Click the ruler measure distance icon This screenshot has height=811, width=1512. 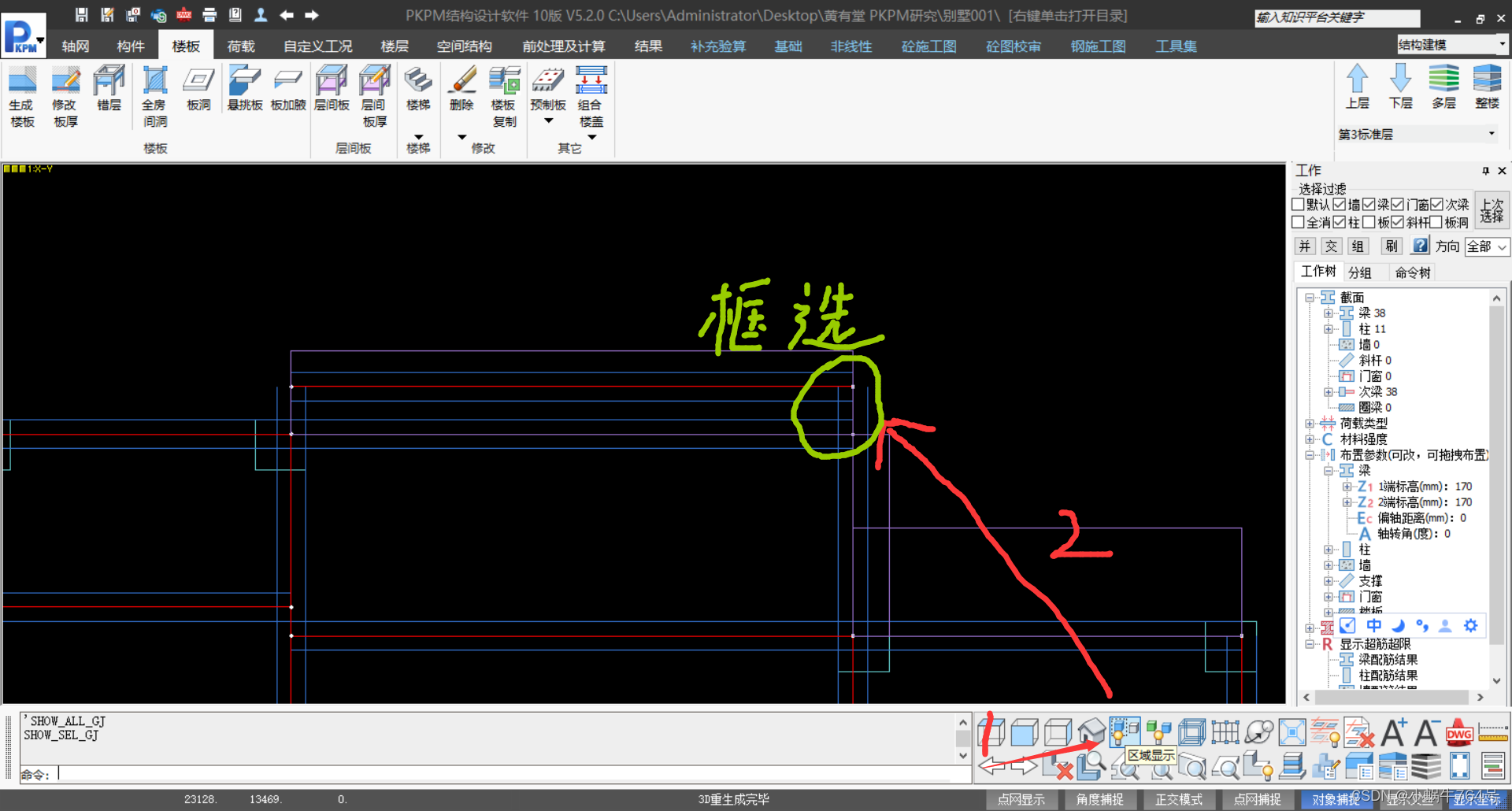pyautogui.click(x=1493, y=732)
